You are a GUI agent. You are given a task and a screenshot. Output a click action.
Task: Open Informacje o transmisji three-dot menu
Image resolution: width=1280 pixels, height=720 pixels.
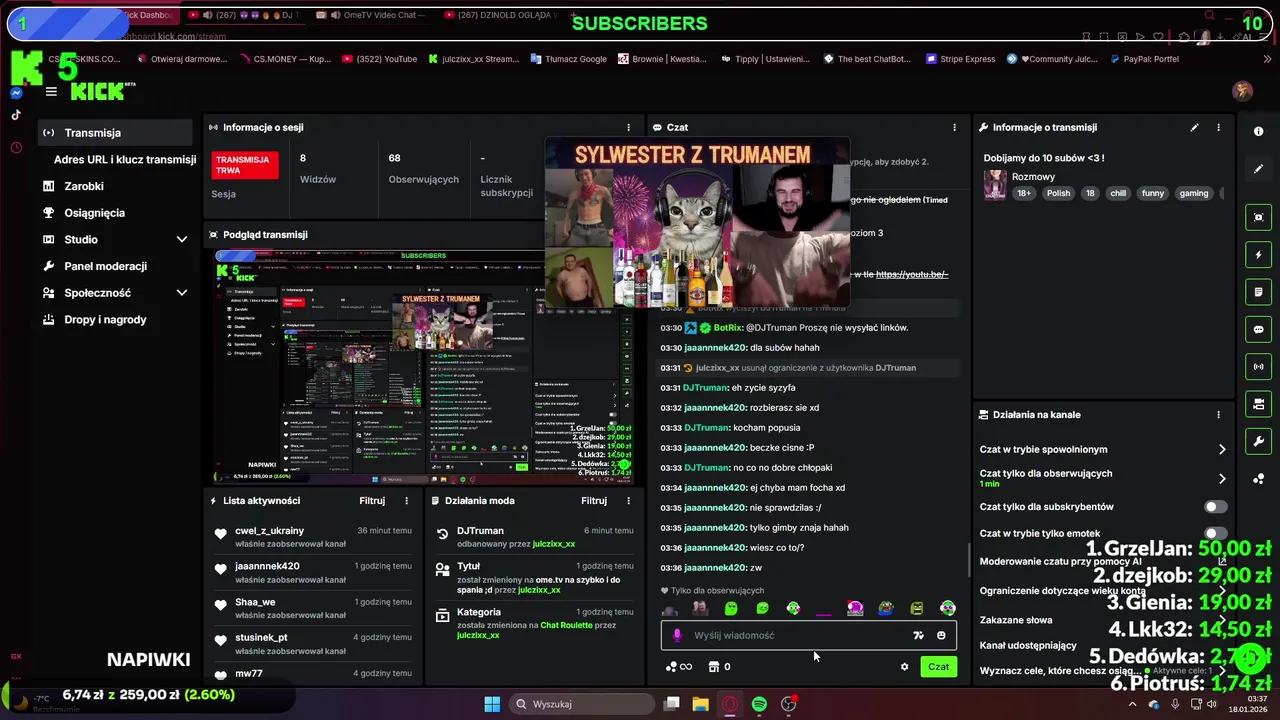click(1218, 127)
